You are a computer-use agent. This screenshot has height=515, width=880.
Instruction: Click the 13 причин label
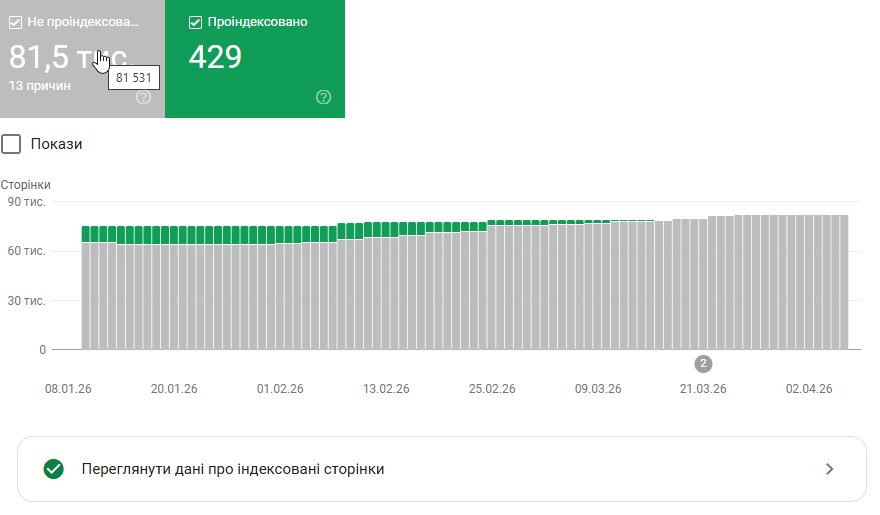40,86
